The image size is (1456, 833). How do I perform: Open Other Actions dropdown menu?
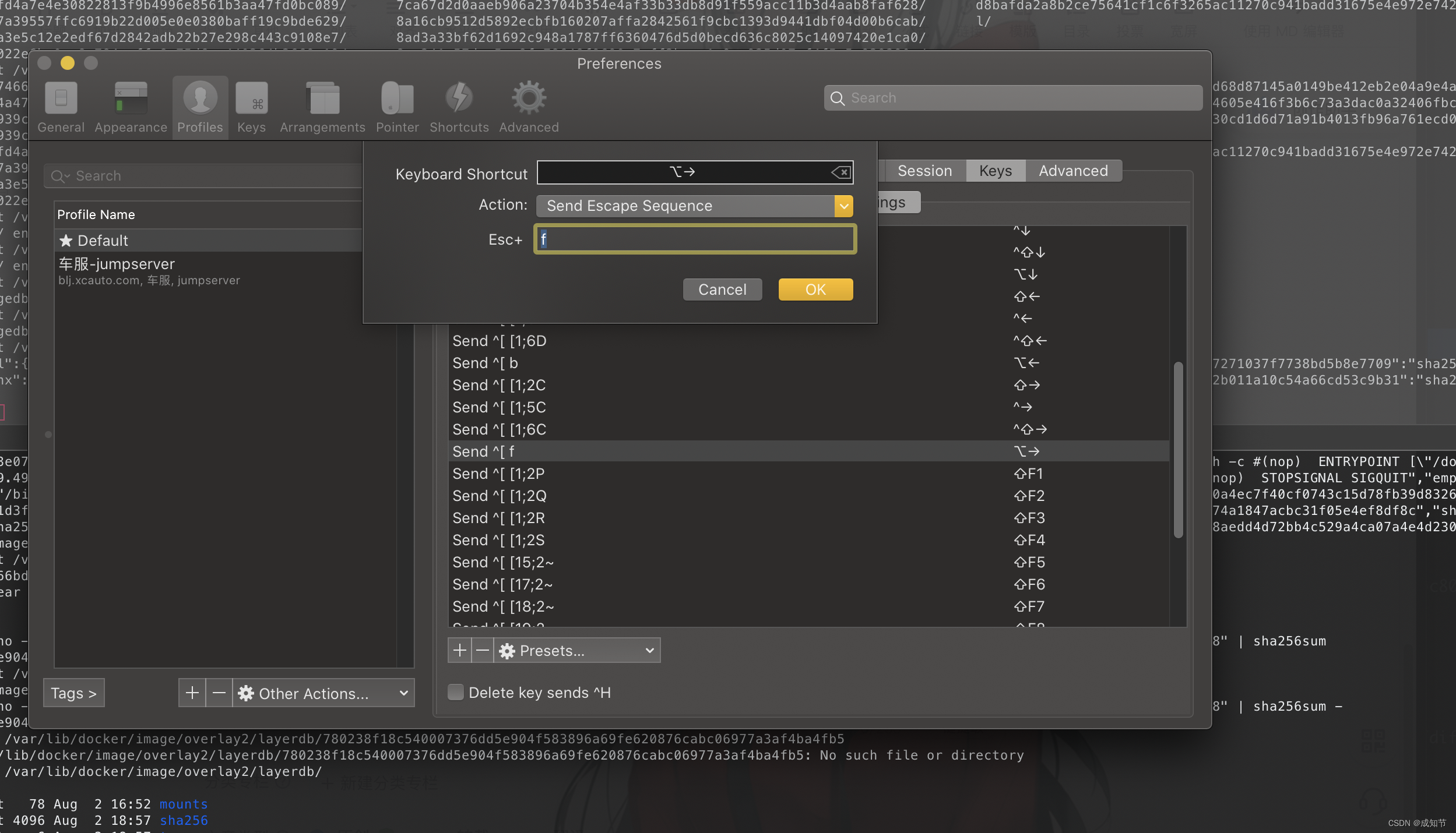coord(323,693)
